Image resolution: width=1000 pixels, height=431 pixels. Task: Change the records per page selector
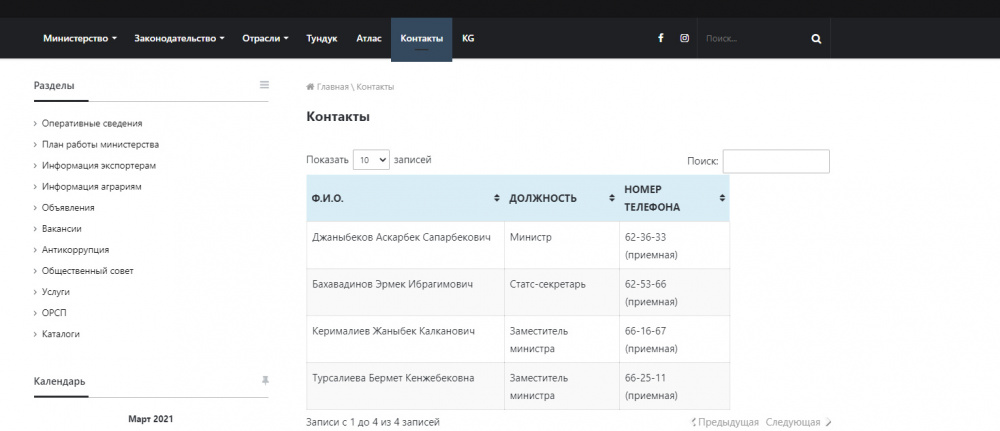point(371,160)
